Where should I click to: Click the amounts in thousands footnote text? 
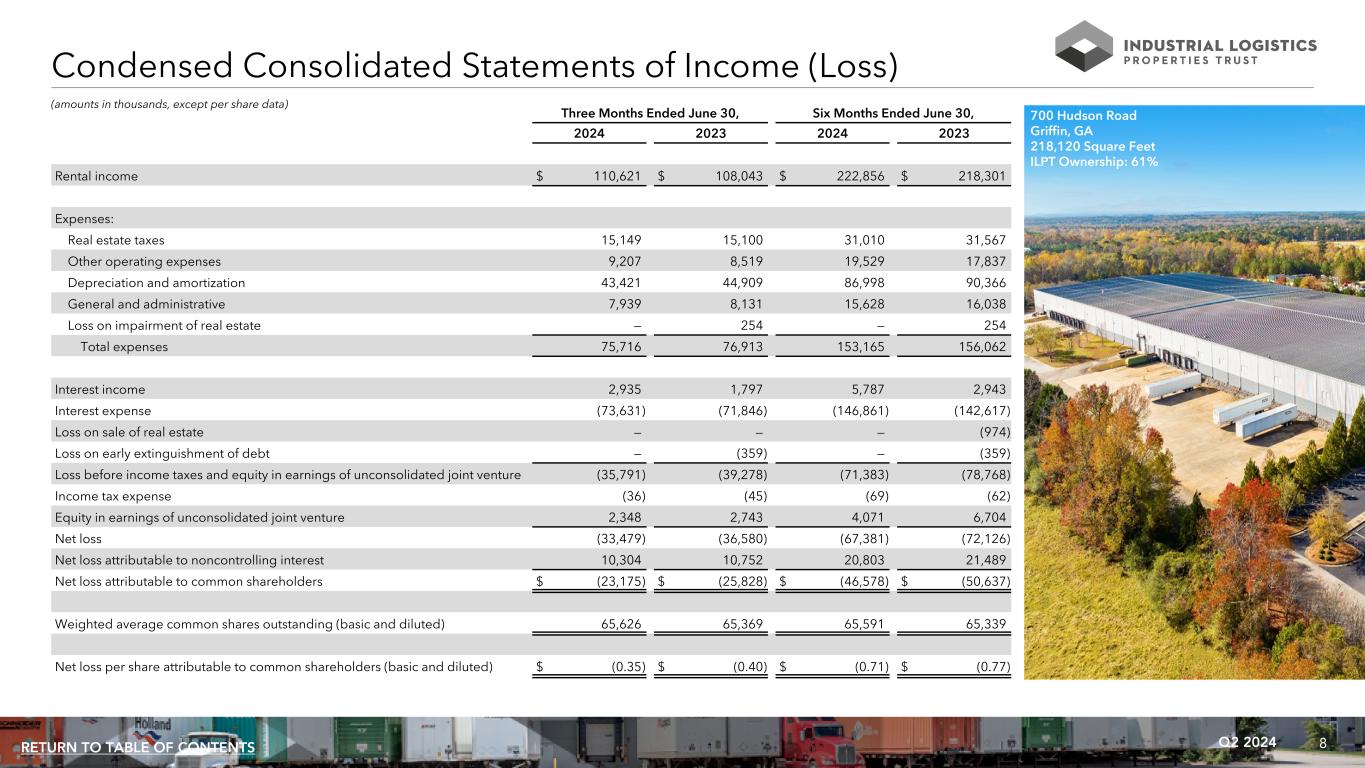[x=169, y=105]
